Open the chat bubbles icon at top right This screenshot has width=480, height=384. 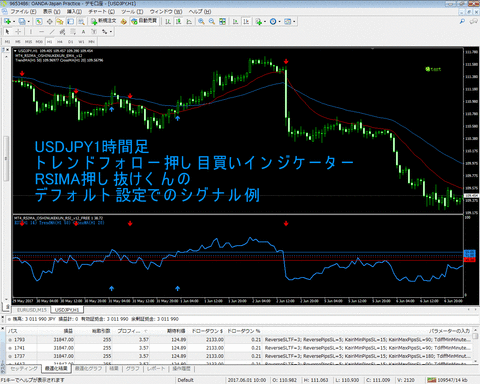point(473,21)
